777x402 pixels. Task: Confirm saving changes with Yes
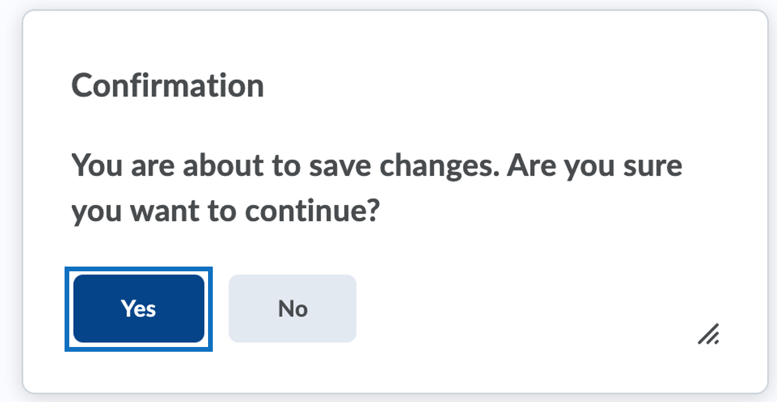pos(138,308)
